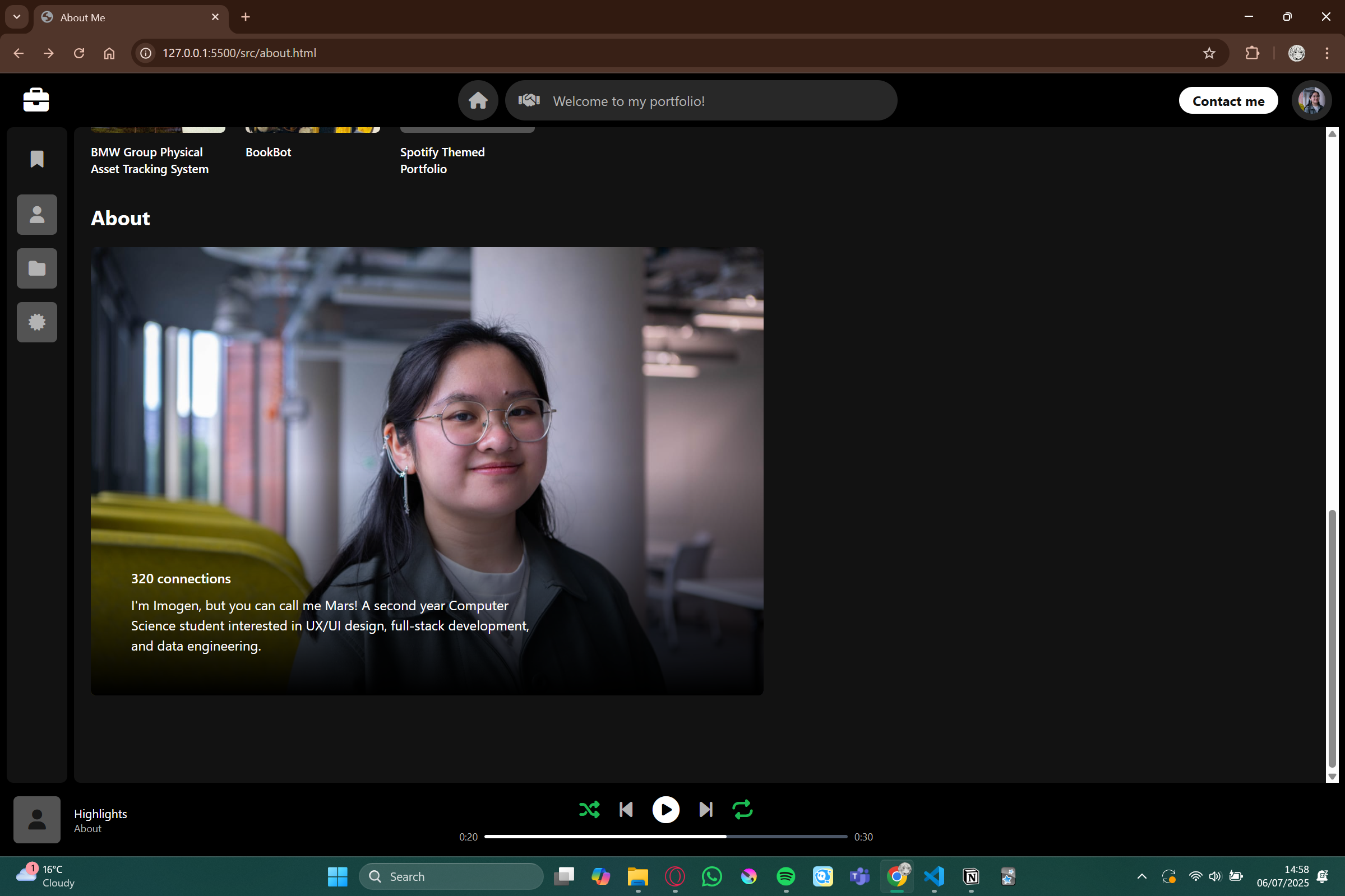Select the person profile sidebar icon
This screenshot has height=896, width=1345.
[x=37, y=215]
